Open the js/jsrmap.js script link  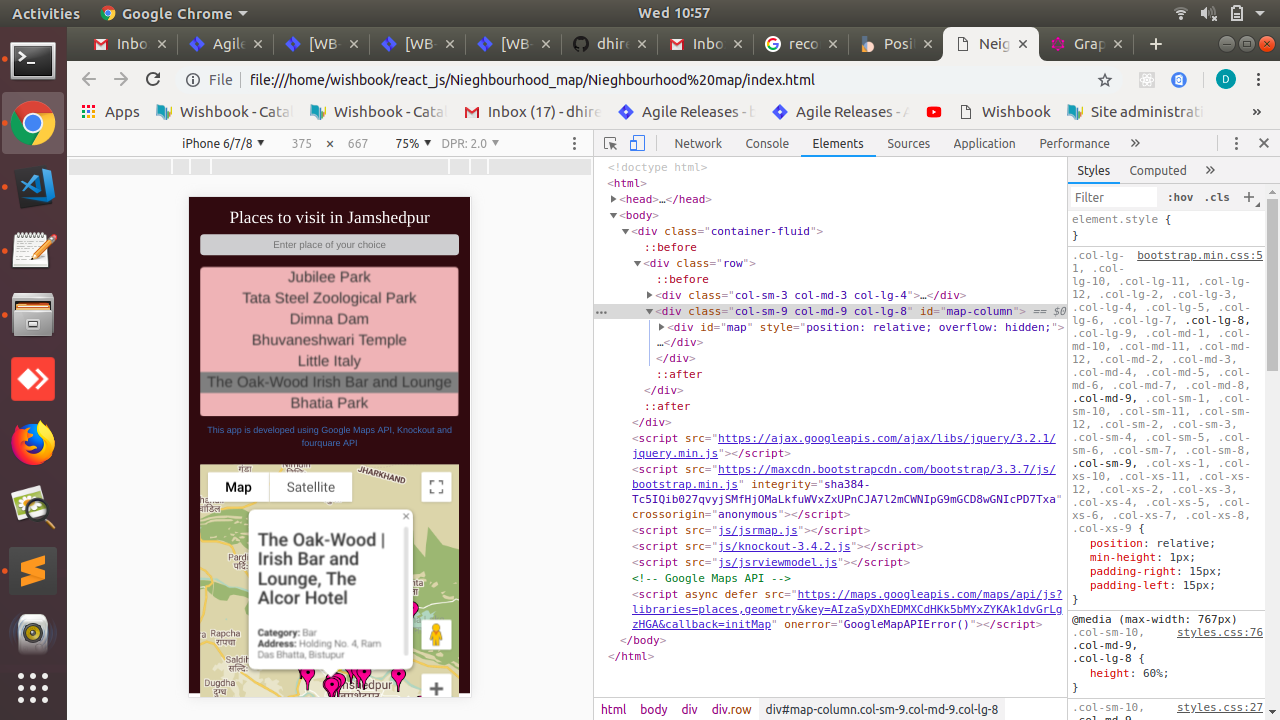758,530
